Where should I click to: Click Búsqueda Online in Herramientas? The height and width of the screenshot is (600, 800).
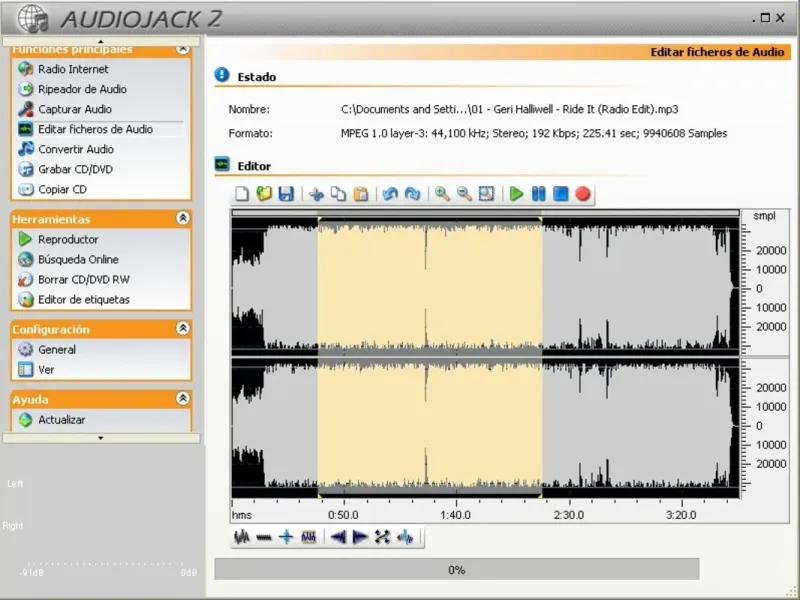pyautogui.click(x=78, y=259)
